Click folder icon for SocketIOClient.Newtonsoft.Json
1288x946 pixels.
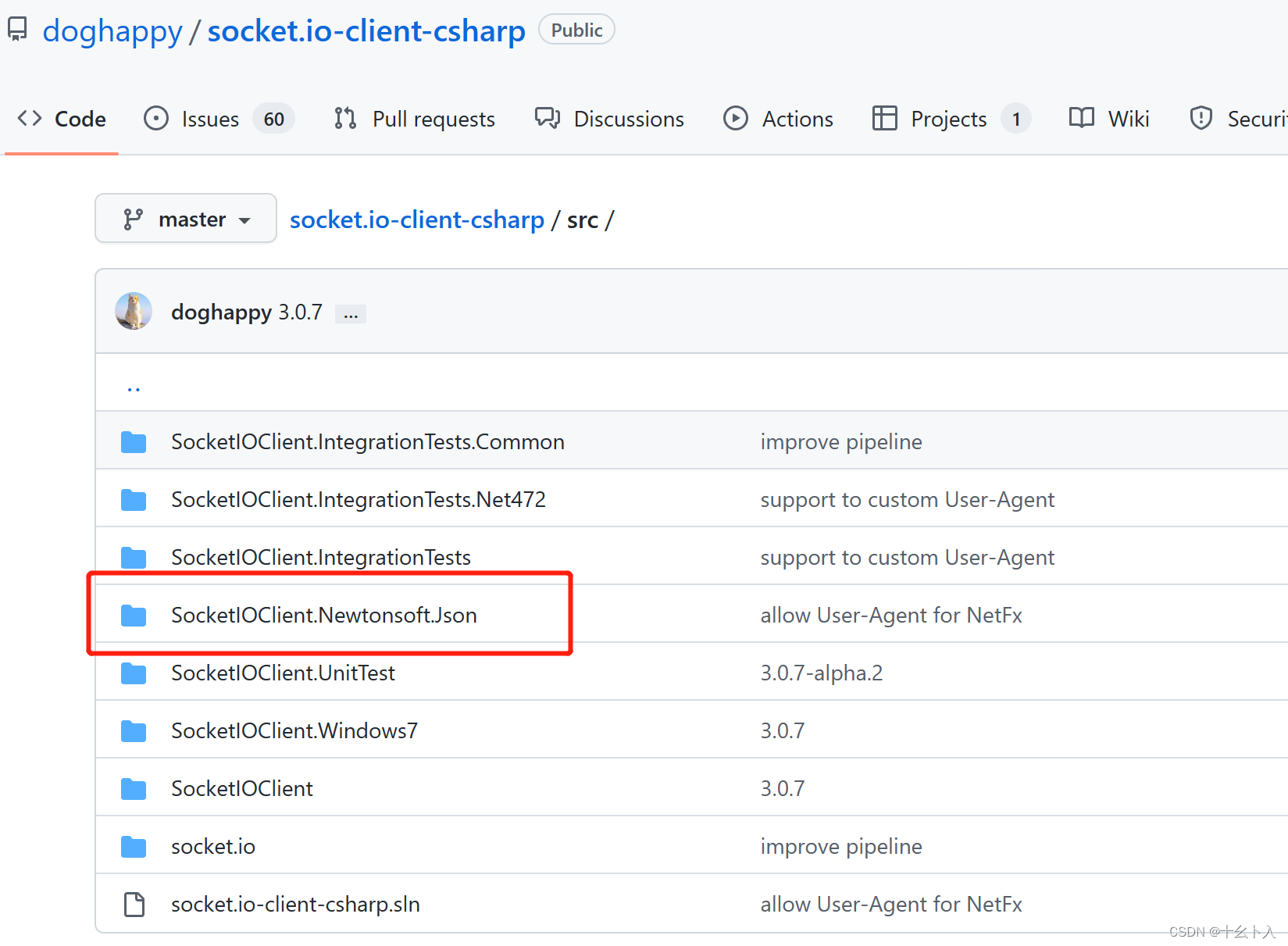tap(134, 615)
